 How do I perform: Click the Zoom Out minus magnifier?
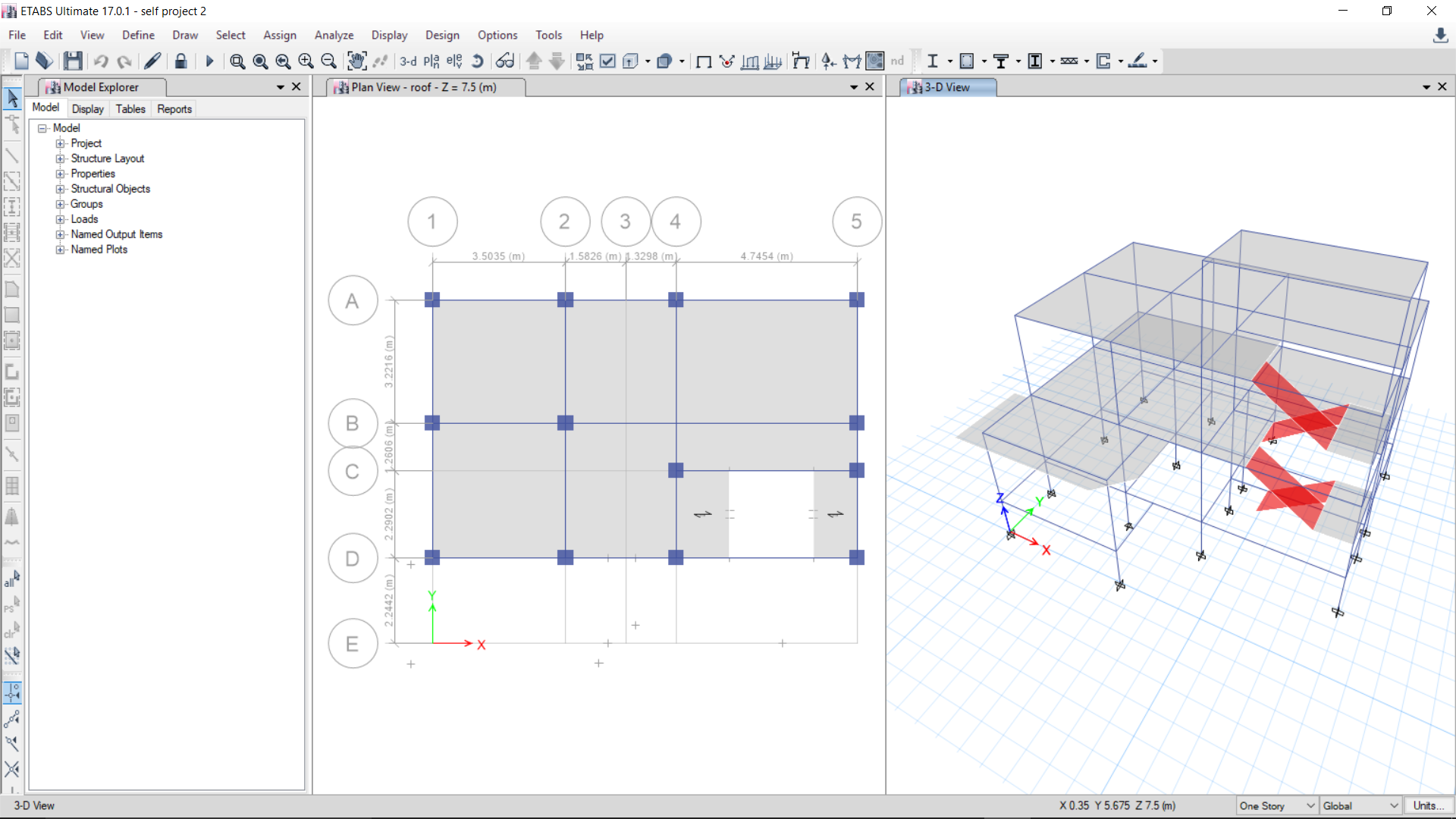pos(328,61)
